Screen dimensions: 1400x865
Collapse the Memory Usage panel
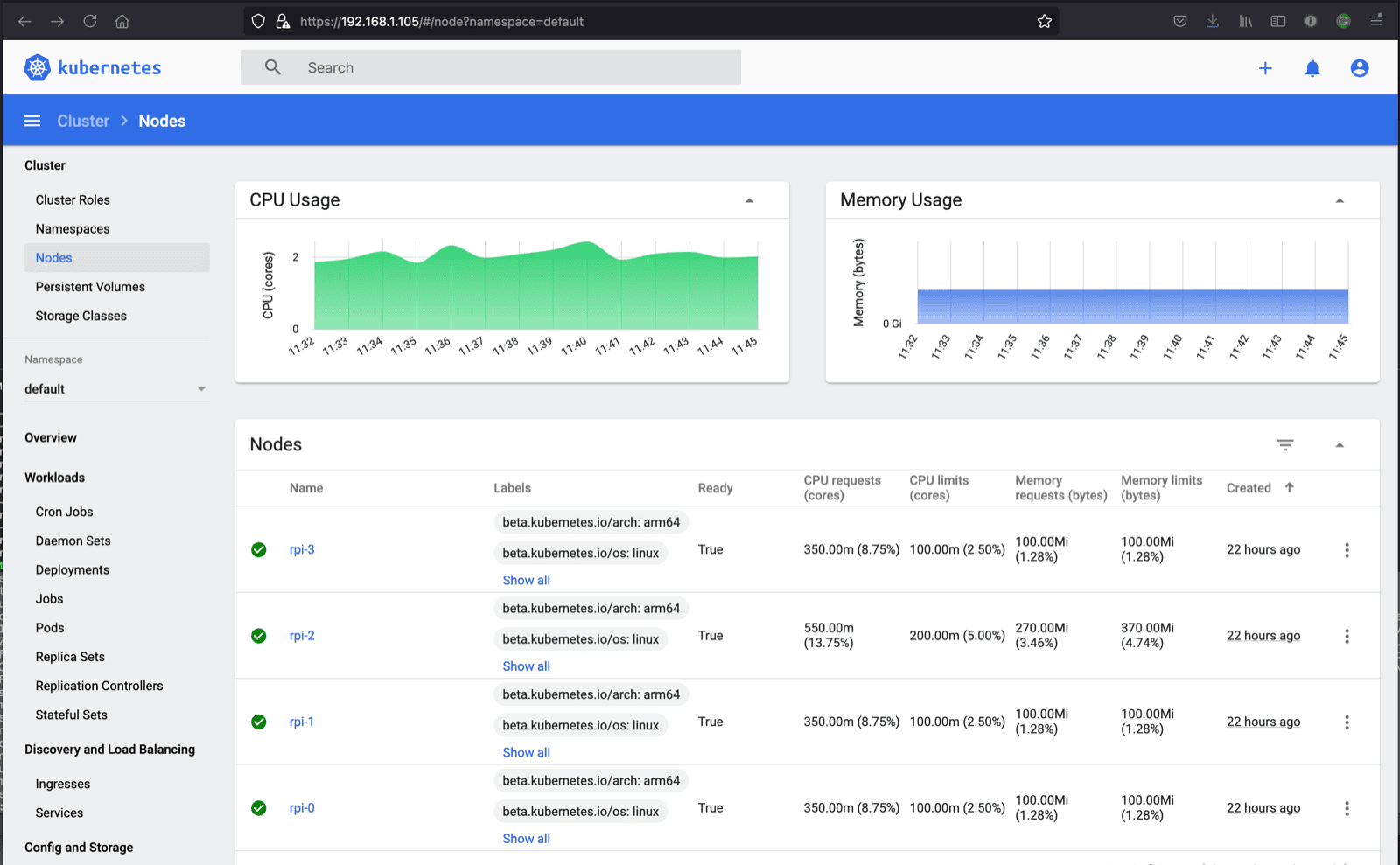click(1340, 200)
